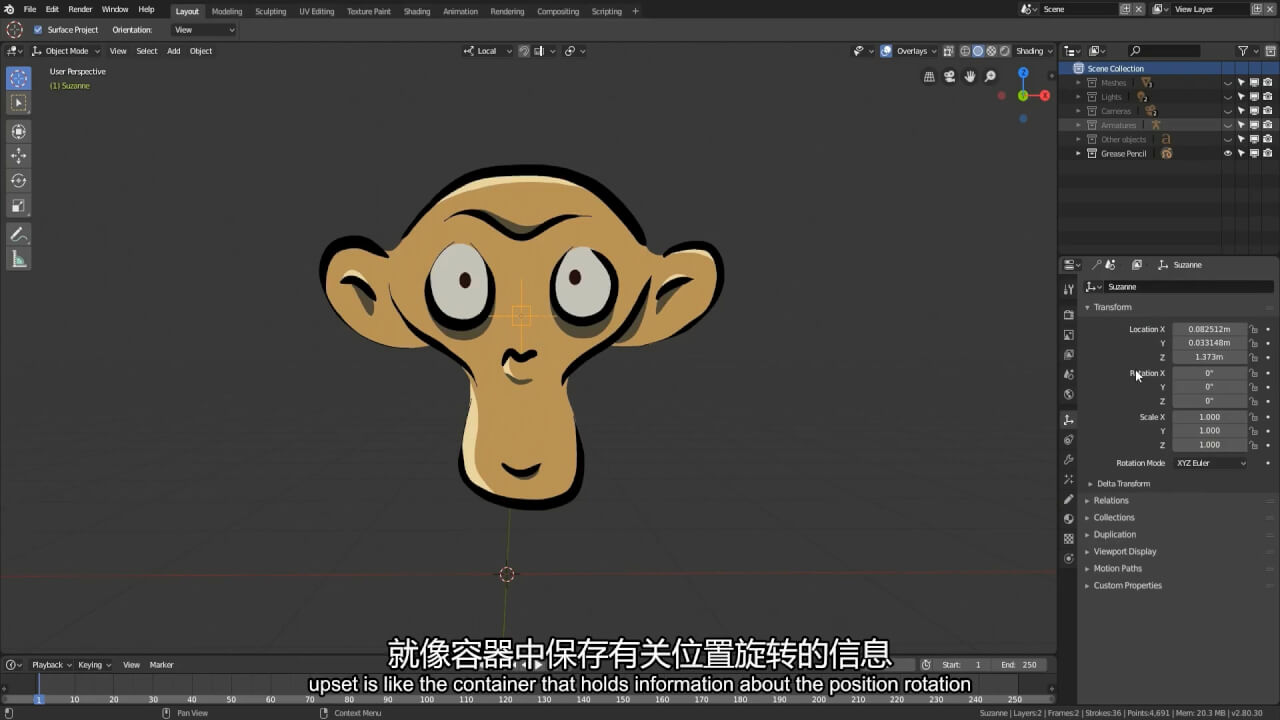1280x720 pixels.
Task: Open the Object Mode dropdown
Action: coord(66,51)
